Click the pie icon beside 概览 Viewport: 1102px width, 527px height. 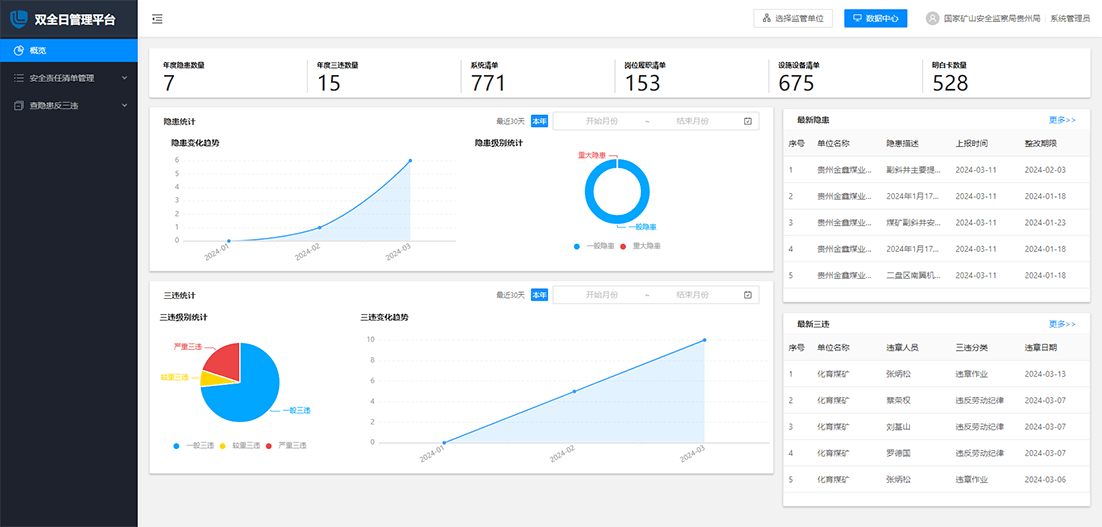18,50
